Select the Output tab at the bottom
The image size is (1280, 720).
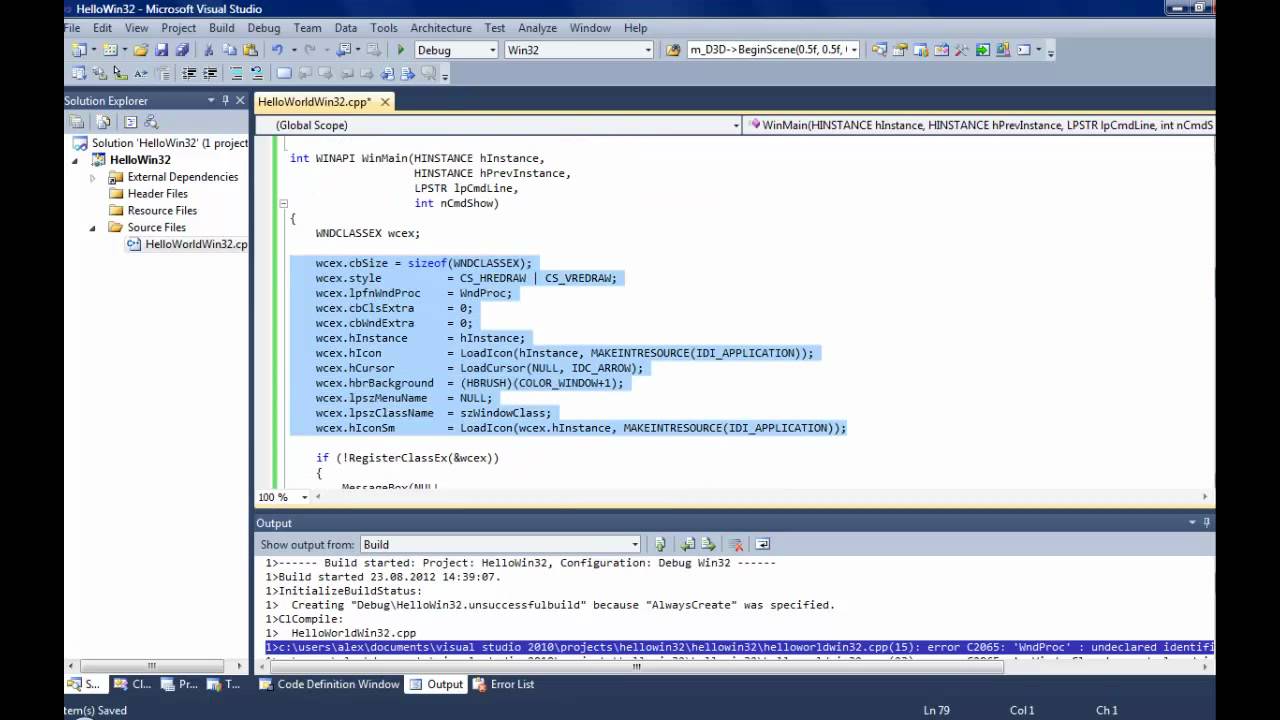click(x=436, y=684)
